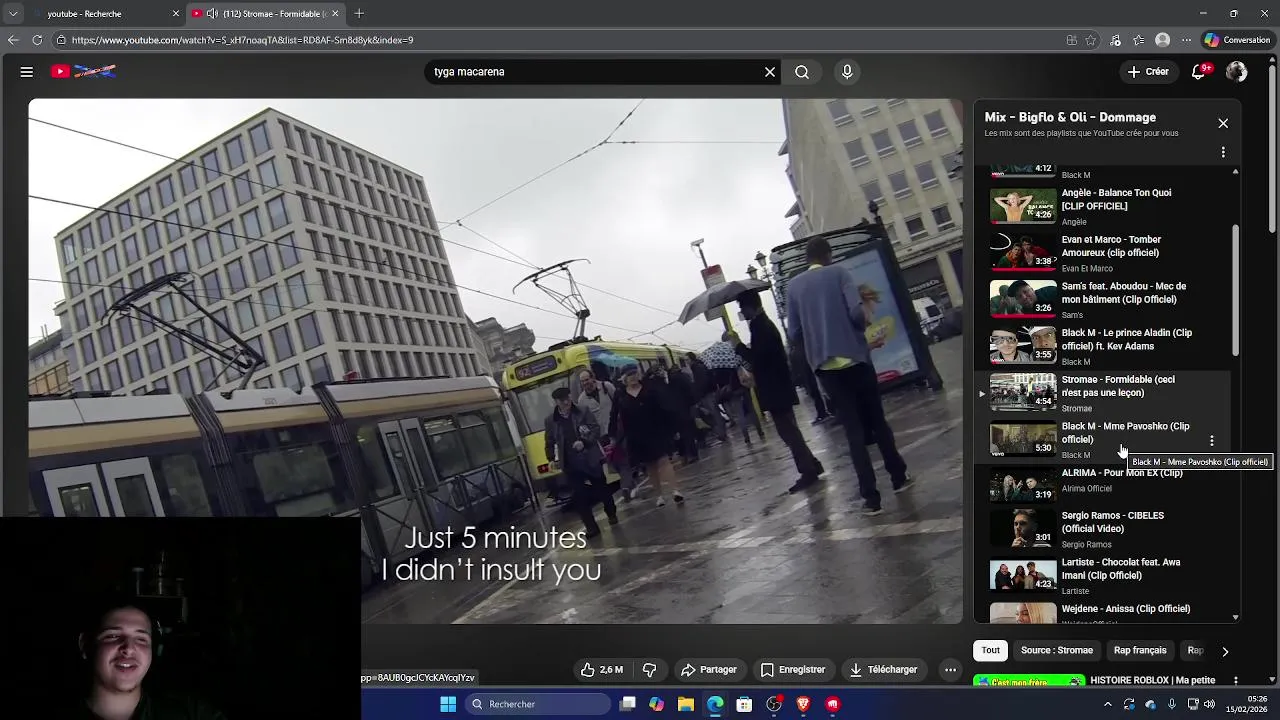The width and height of the screenshot is (1280, 720).
Task: Close the youtube - Recherche tab
Action: coord(176,14)
